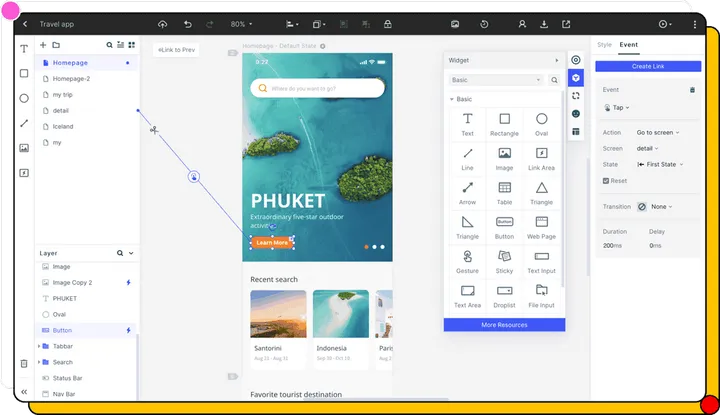Open the history clock icon in toolbar
The width and height of the screenshot is (720, 415).
[x=484, y=24]
